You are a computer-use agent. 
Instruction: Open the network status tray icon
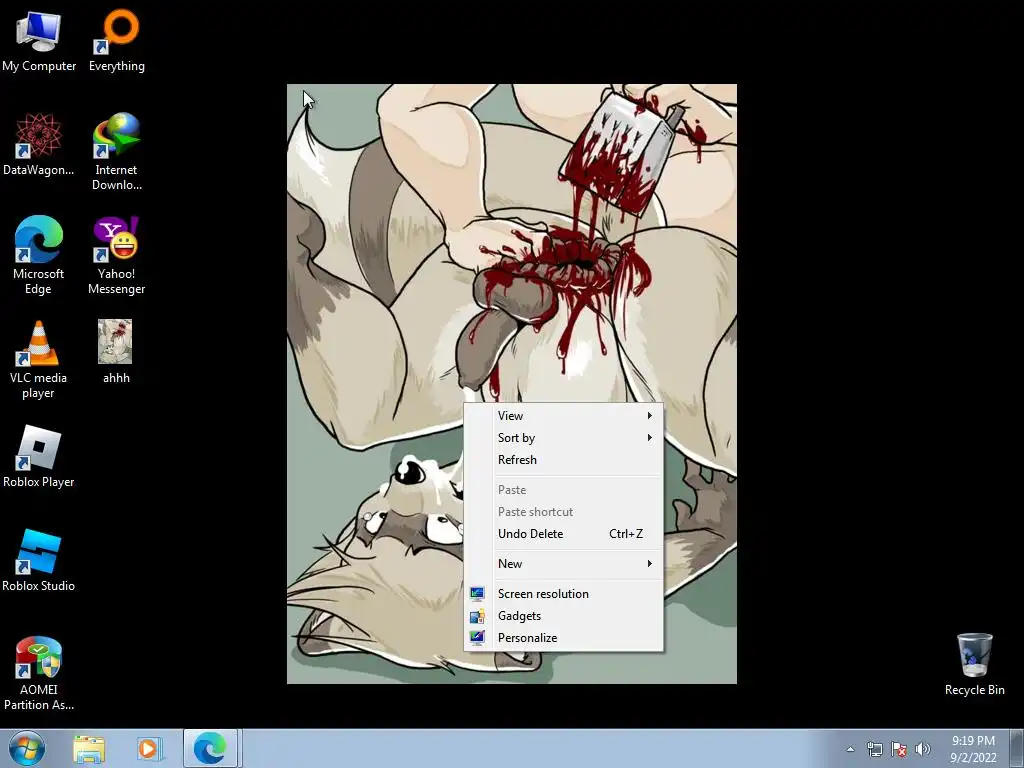tap(874, 749)
